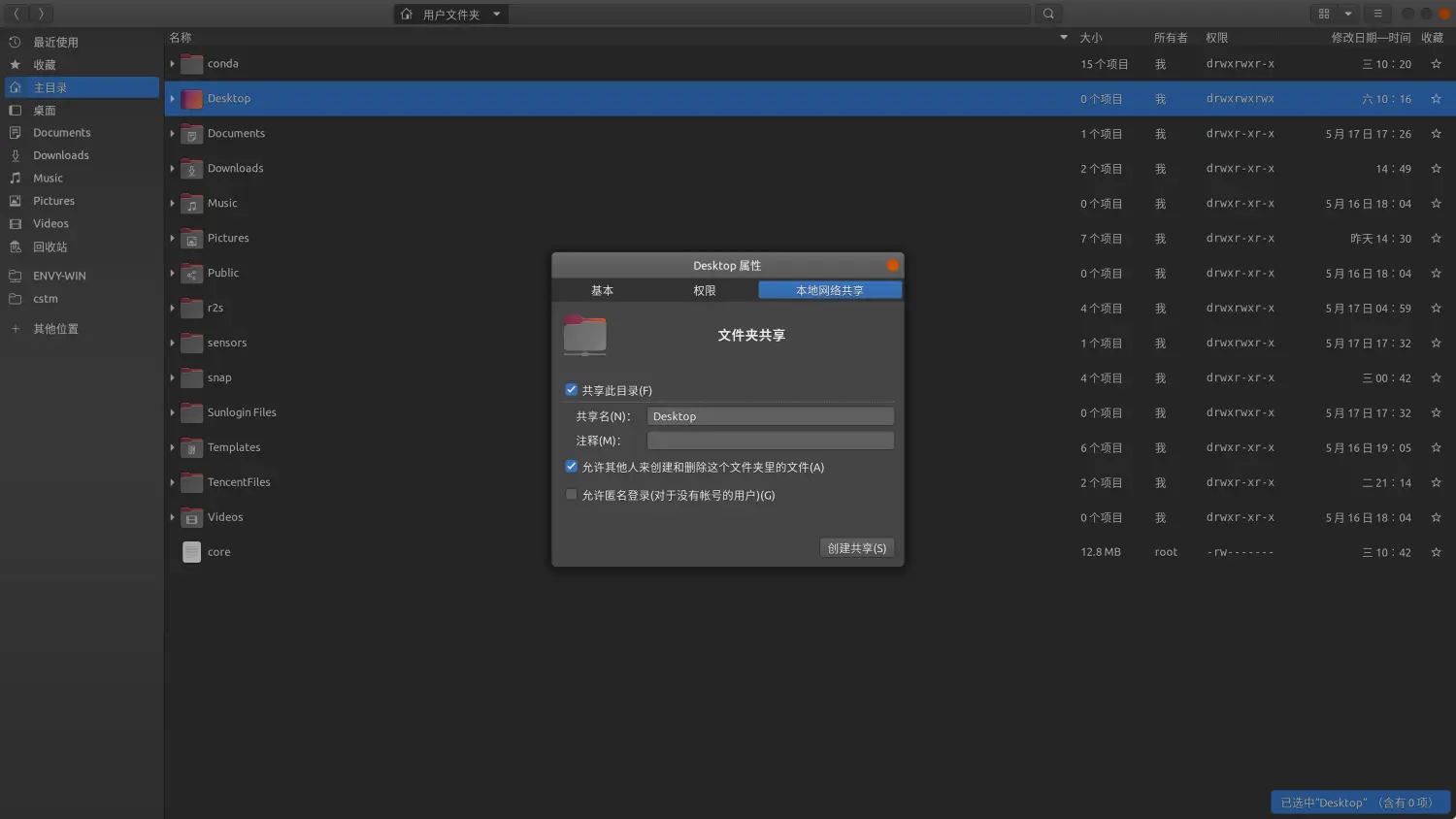Image resolution: width=1456 pixels, height=819 pixels.
Task: Click the search magnifier icon in toolbar
Action: [1048, 14]
